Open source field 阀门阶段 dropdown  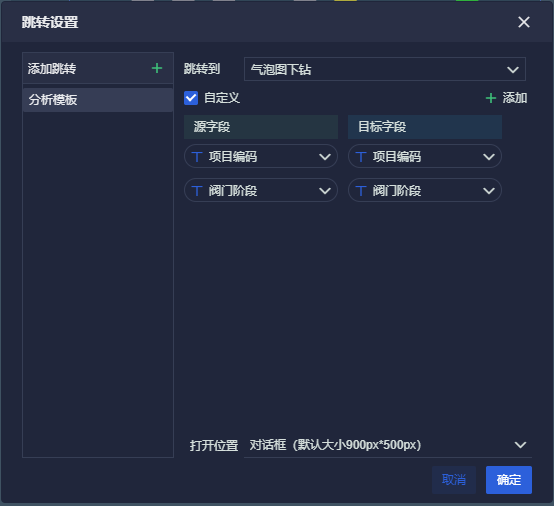(261, 190)
